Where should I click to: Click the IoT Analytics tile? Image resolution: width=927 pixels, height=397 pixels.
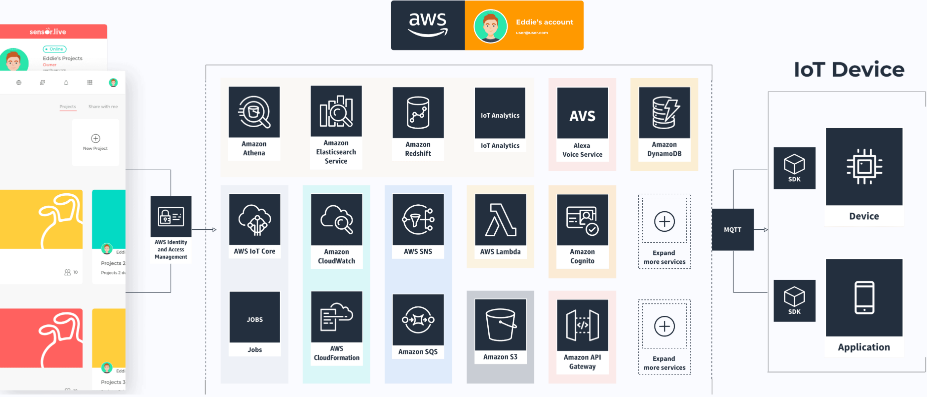[x=500, y=113]
